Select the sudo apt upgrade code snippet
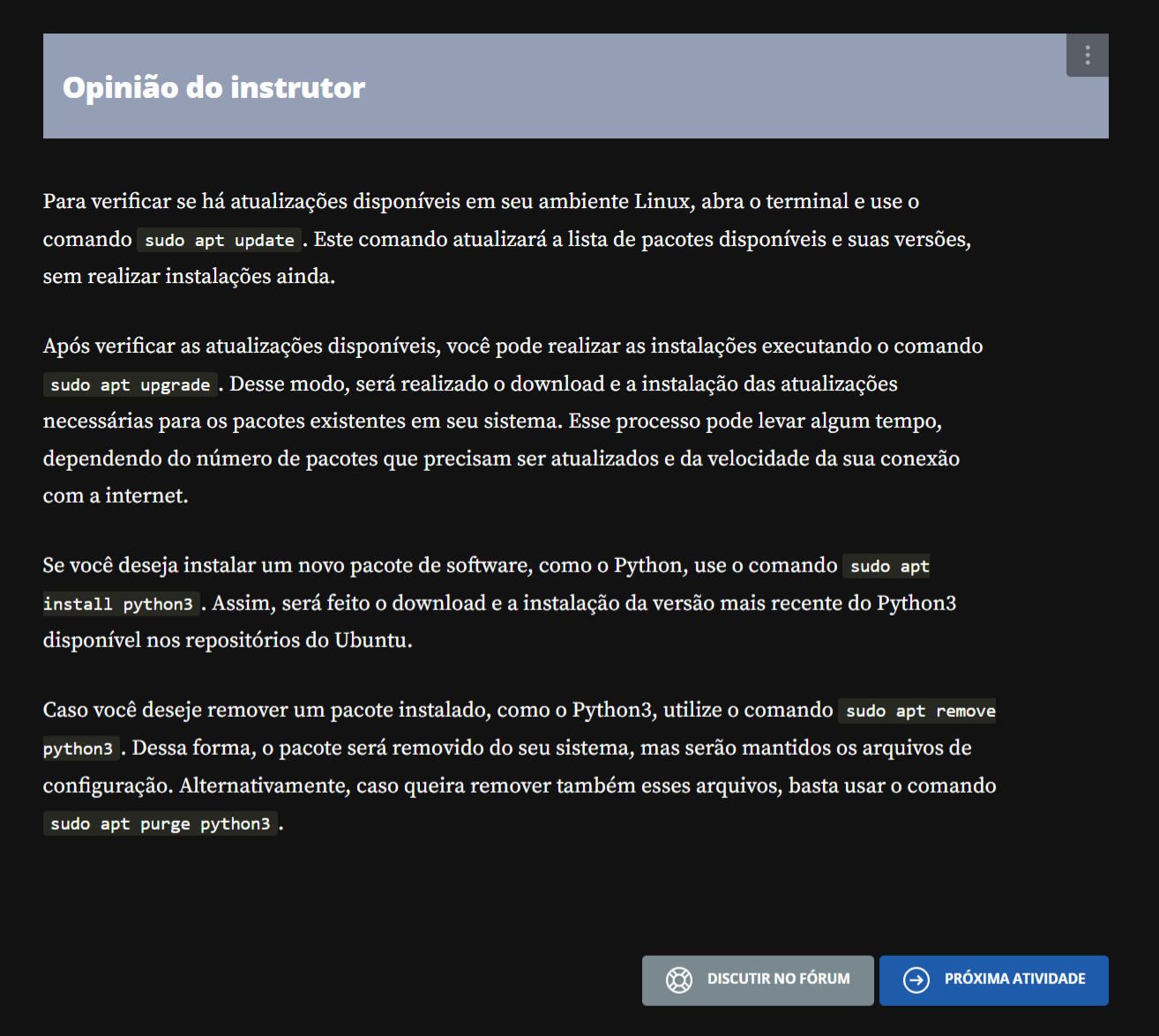 [x=129, y=384]
